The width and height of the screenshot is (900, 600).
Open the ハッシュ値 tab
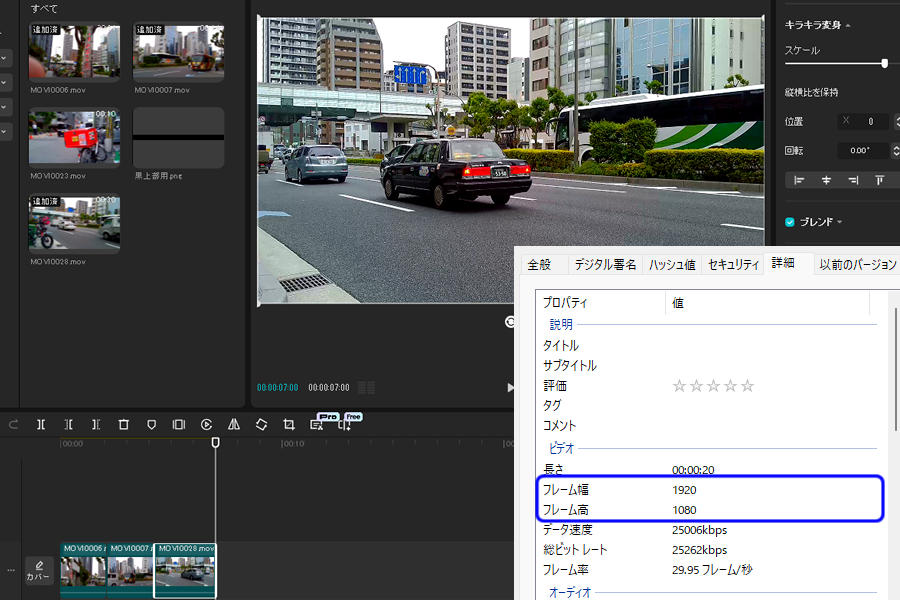[671, 264]
